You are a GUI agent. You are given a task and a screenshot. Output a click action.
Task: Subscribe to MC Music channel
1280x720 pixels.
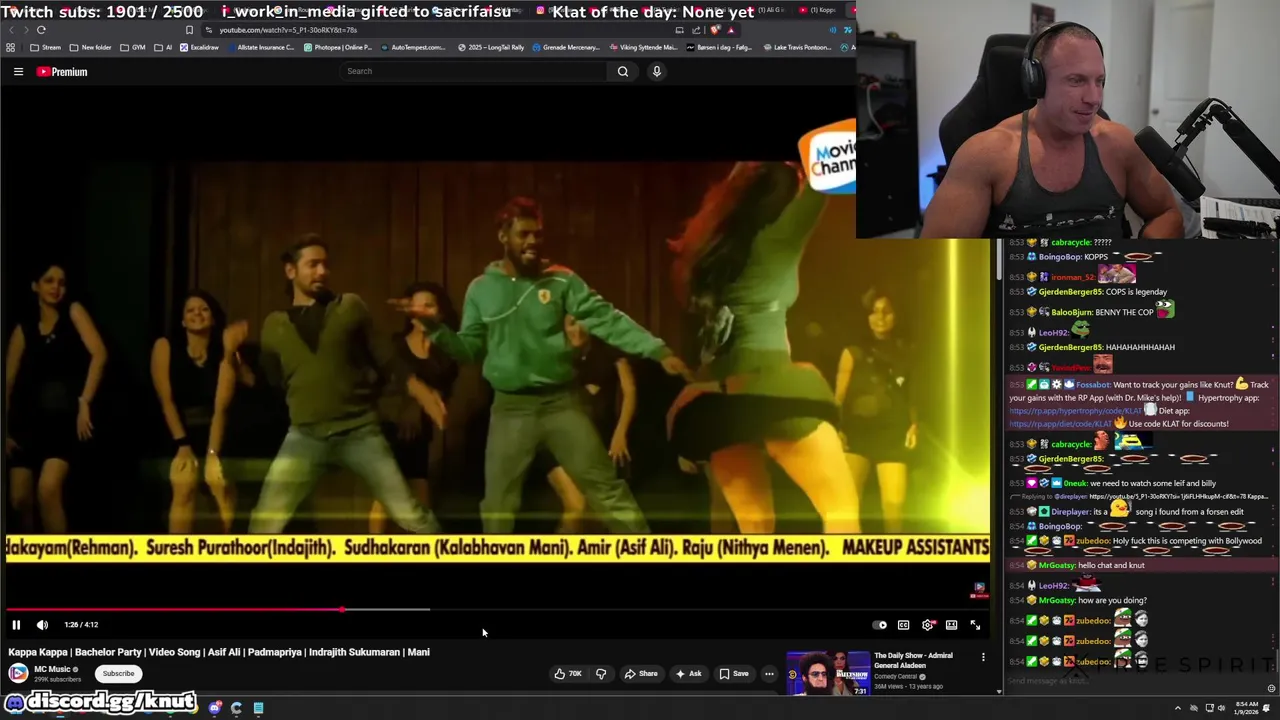118,673
